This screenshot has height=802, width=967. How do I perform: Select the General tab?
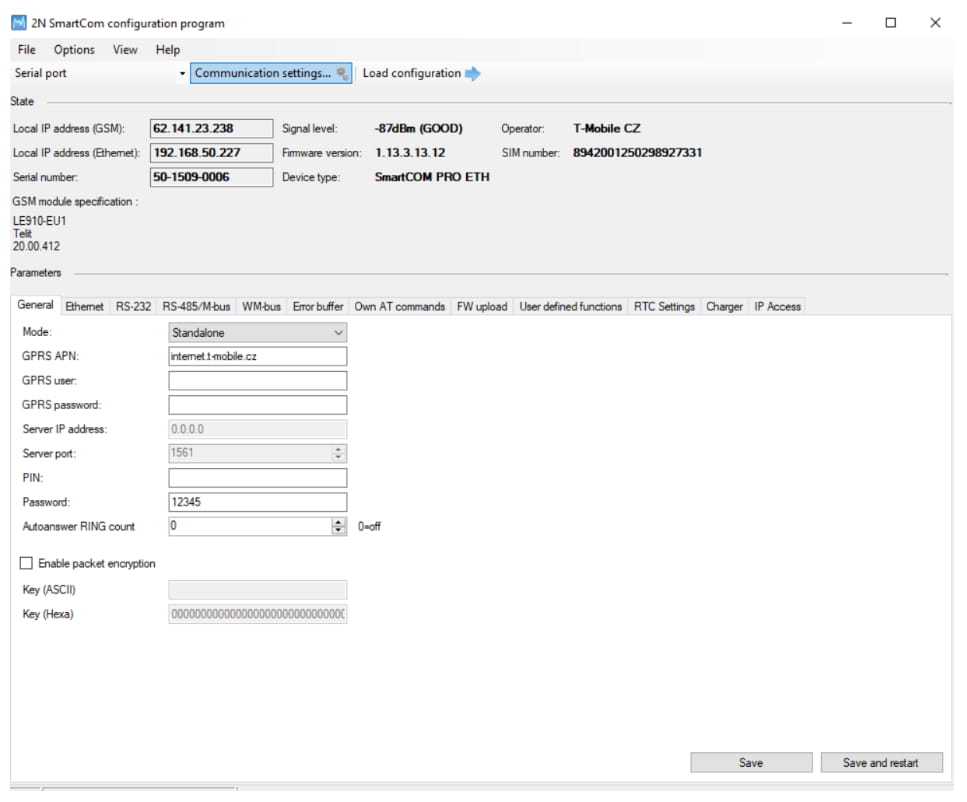pos(35,305)
